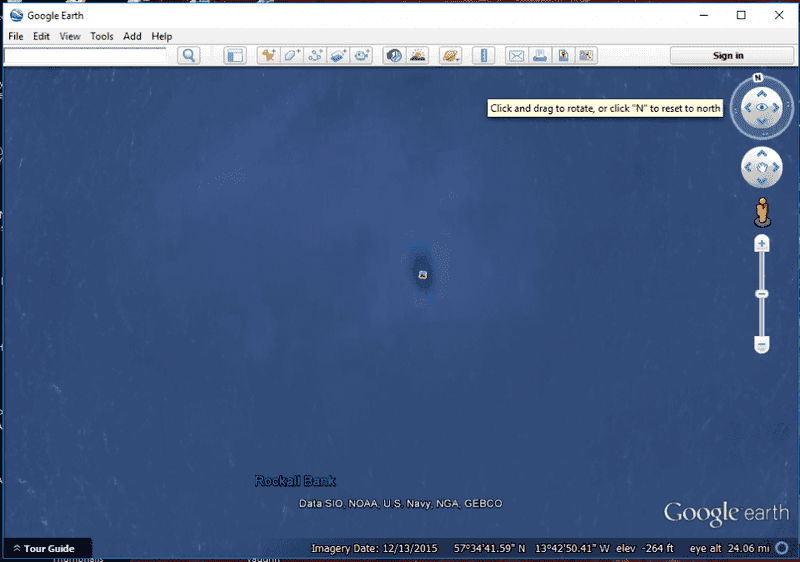The width and height of the screenshot is (800, 562).
Task: Click in the search input field
Action: point(85,55)
